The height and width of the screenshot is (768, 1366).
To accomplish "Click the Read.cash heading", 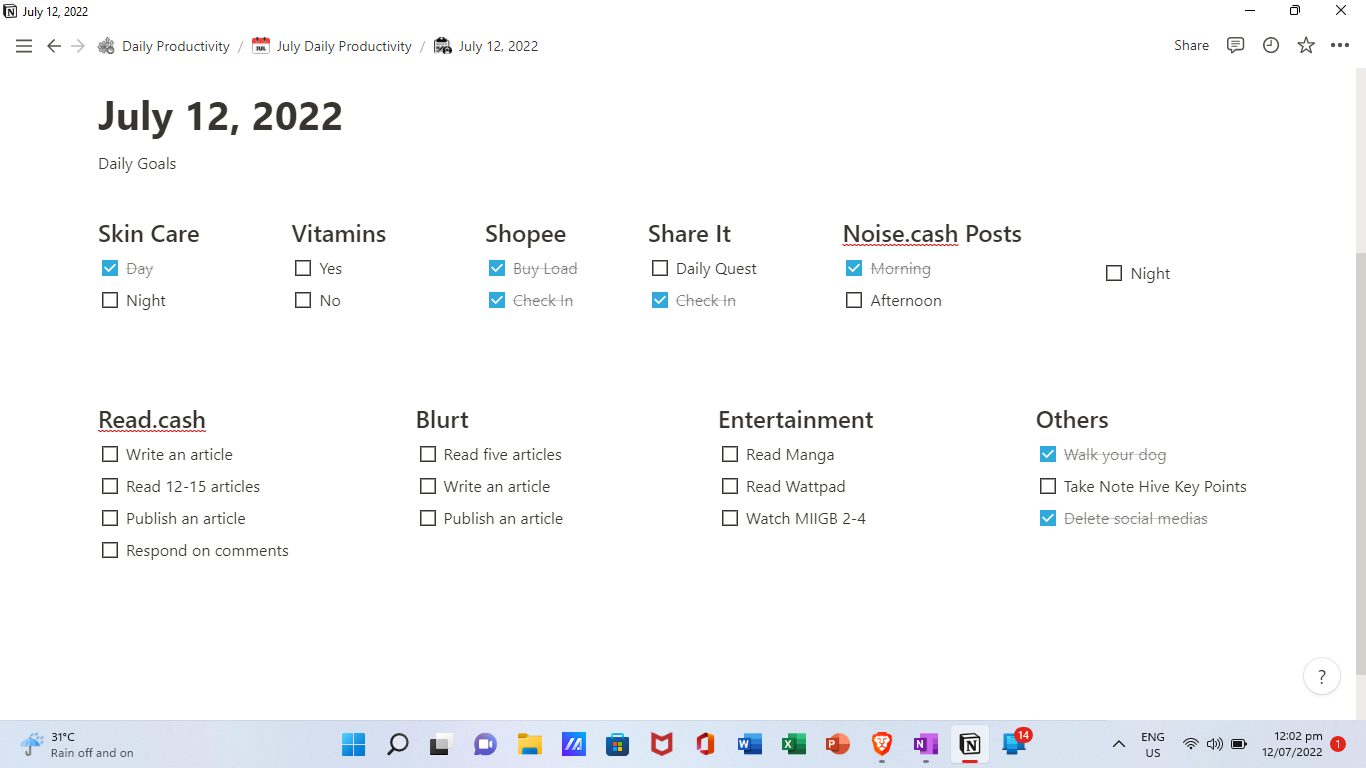I will pos(152,420).
